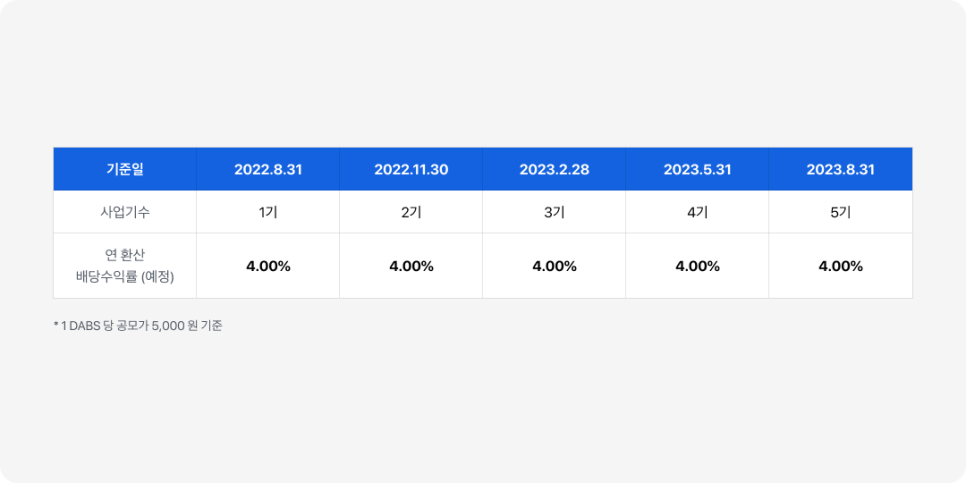
Task: Select the 5기 cell
Action: coord(840,212)
